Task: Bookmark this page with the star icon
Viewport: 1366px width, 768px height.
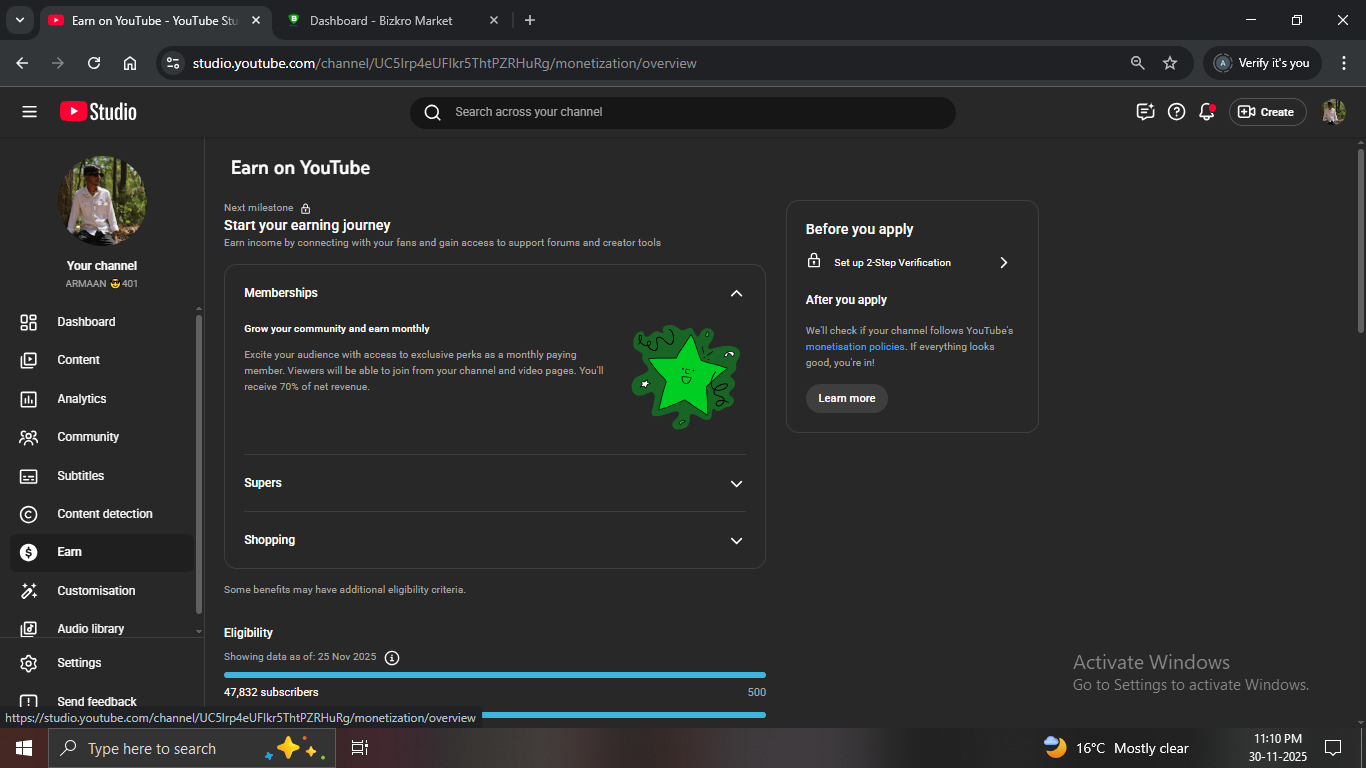Action: click(x=1170, y=63)
